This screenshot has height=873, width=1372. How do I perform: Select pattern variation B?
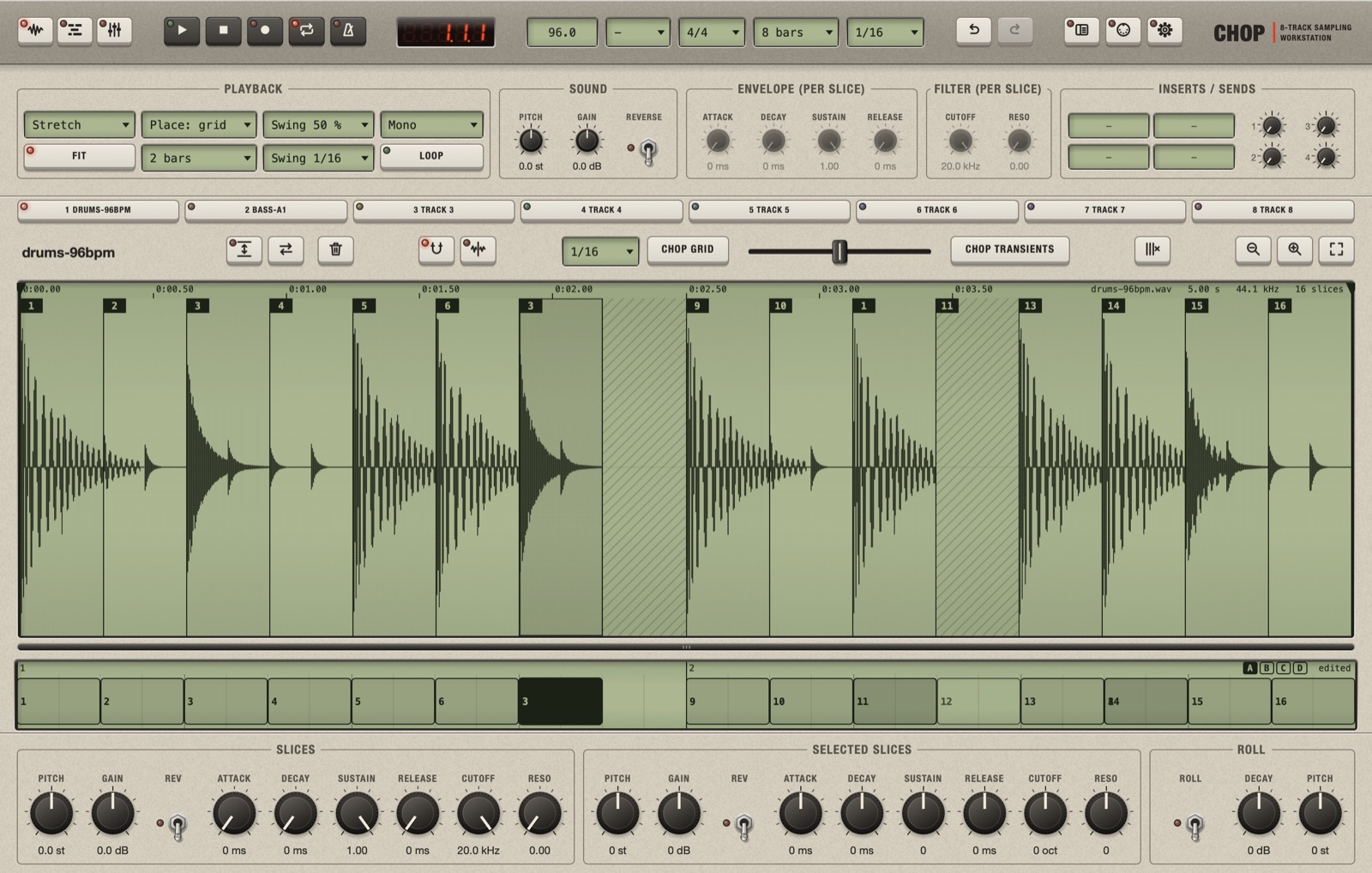[x=1267, y=668]
